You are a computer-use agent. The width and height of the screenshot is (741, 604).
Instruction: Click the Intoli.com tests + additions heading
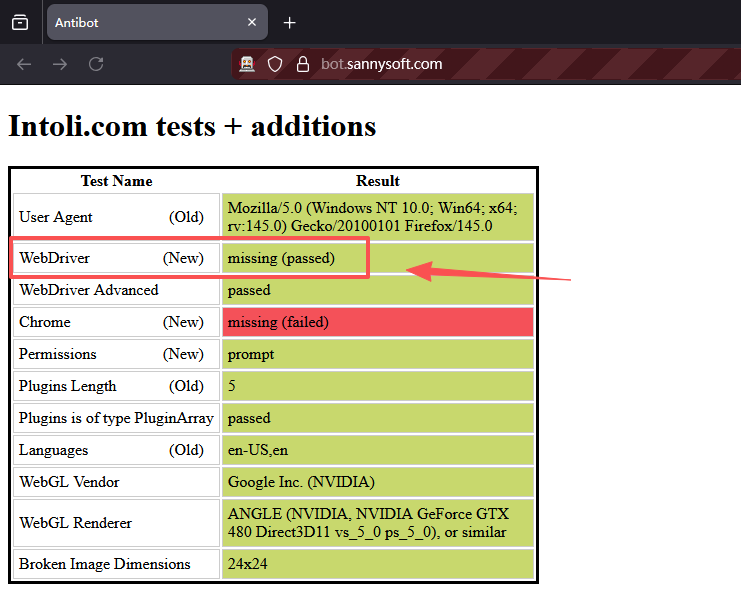[x=192, y=127]
